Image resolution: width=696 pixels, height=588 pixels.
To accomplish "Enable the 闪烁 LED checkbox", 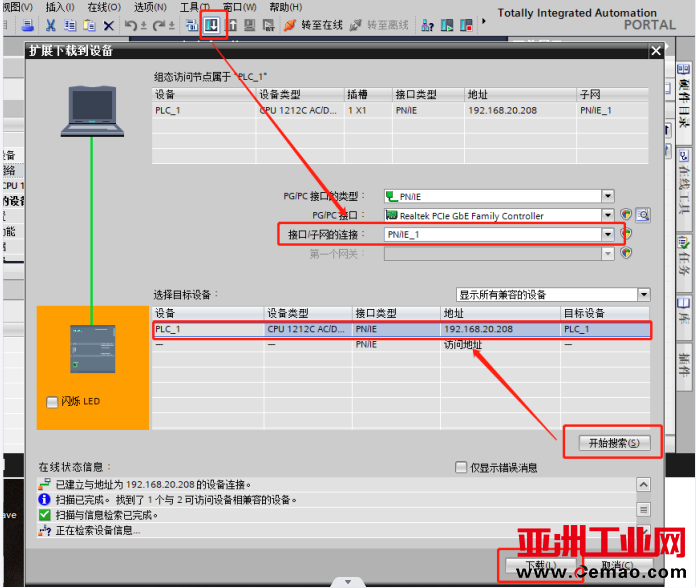I will (x=52, y=402).
